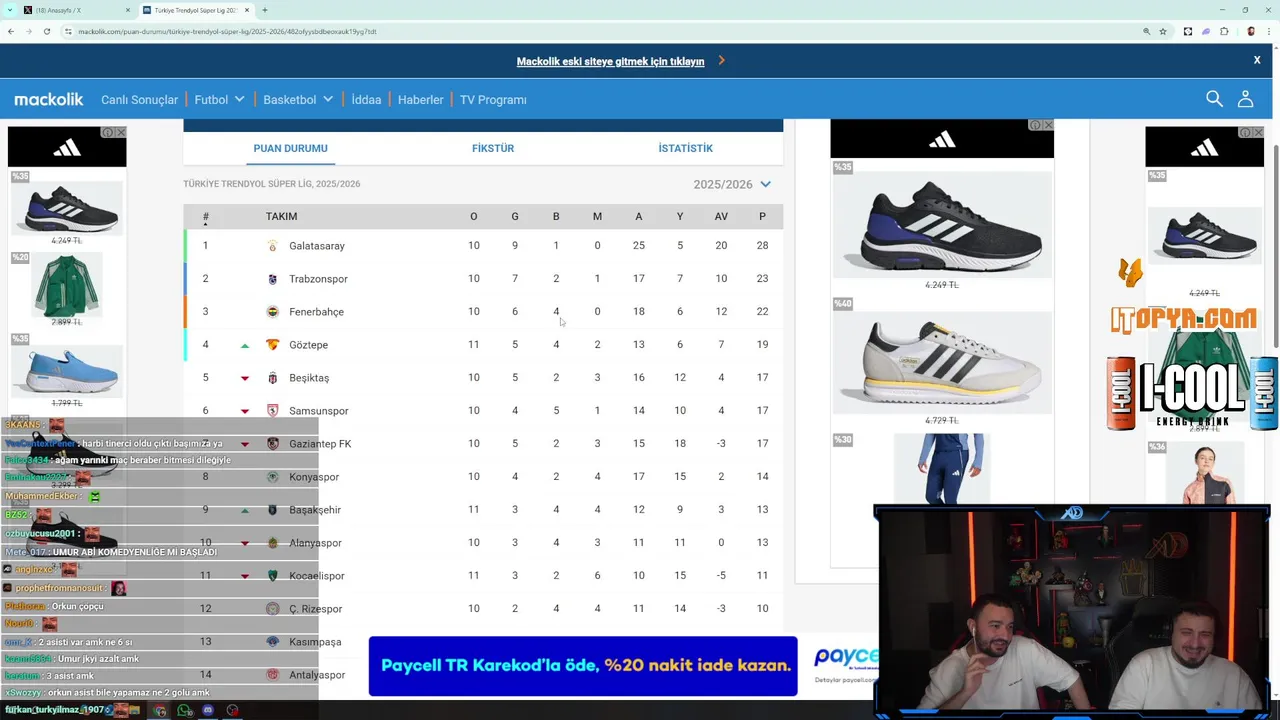The height and width of the screenshot is (720, 1280).
Task: Close the Süper Lig browser tab
Action: 247,10
